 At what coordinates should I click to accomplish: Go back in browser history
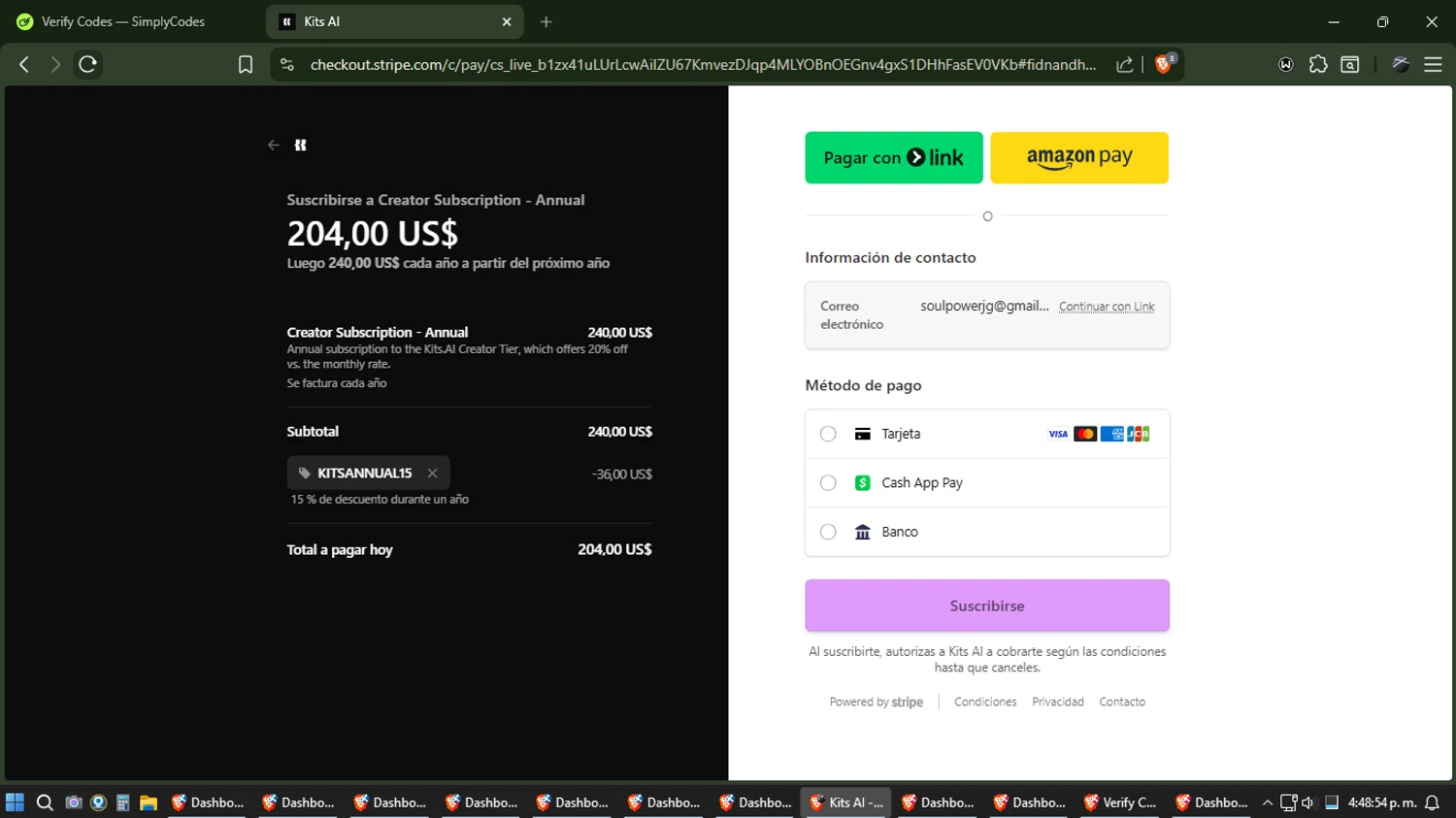pos(24,64)
